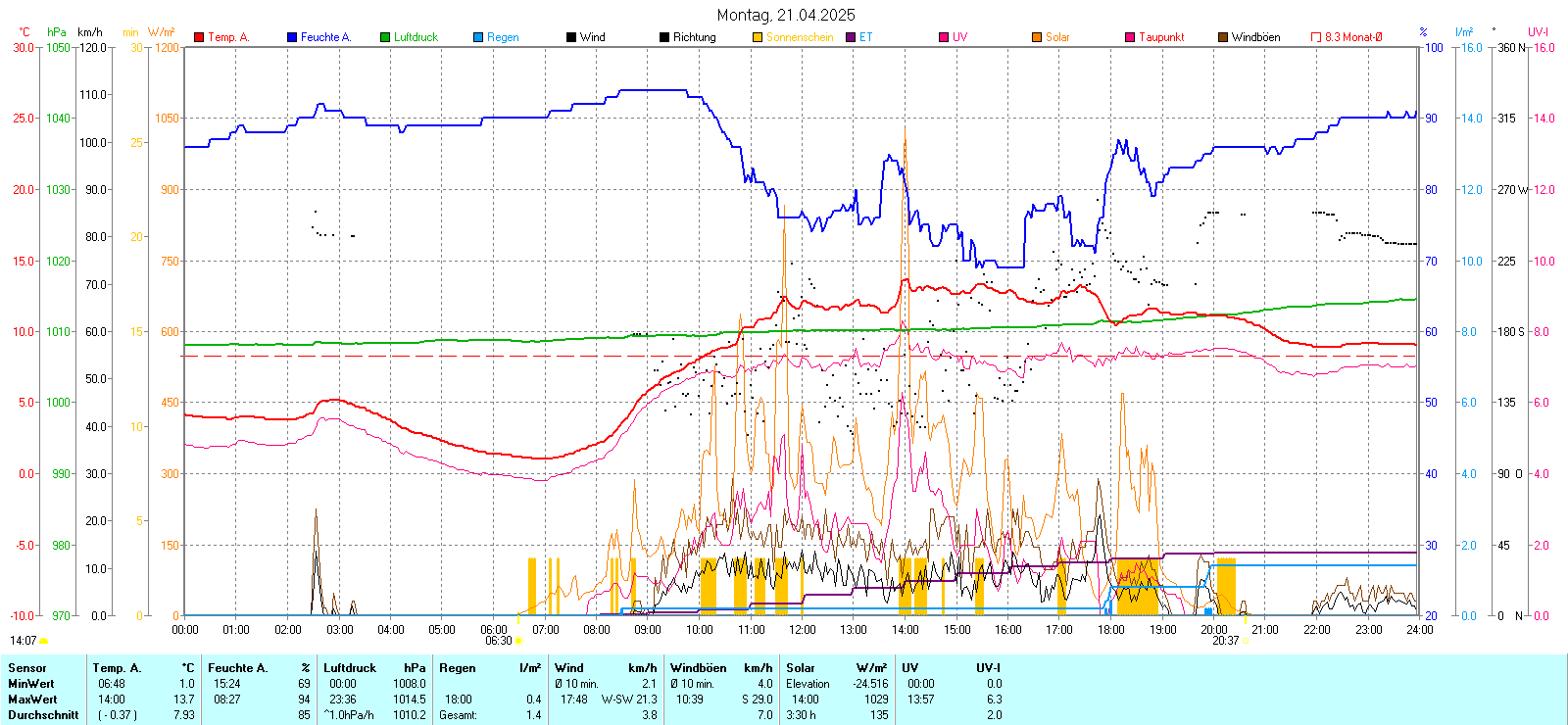Click the yellow Sonnenschein legend square
This screenshot has height=725, width=1568.
pos(758,37)
